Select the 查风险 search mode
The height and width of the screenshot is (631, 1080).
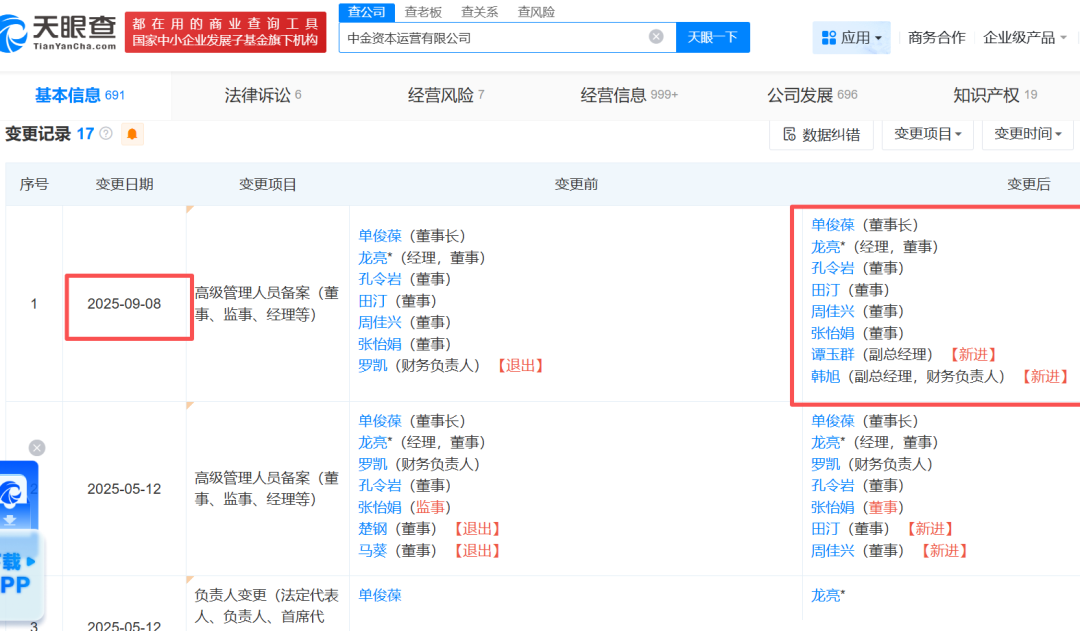(x=536, y=12)
